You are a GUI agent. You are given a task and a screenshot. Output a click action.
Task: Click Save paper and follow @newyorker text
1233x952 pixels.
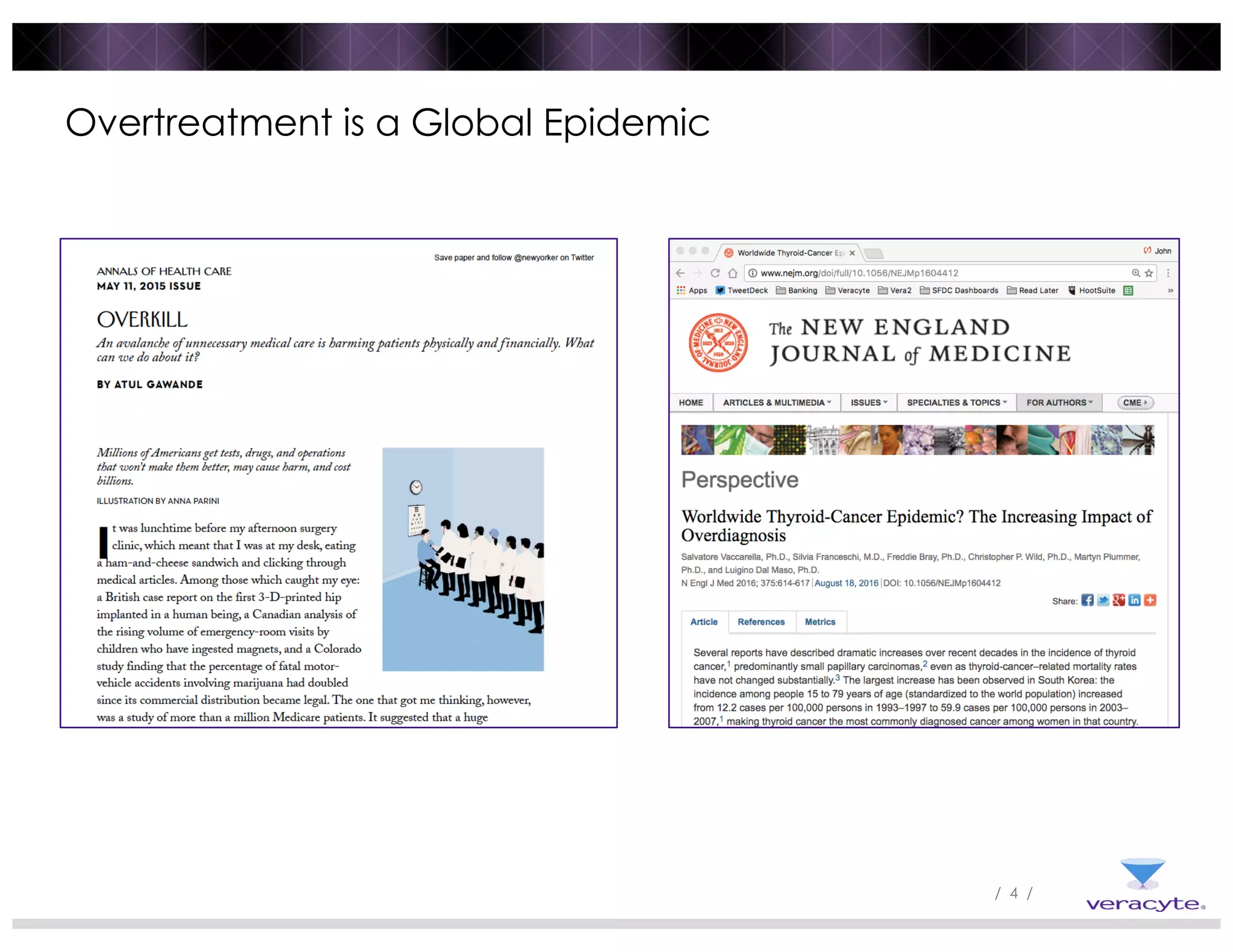click(514, 258)
